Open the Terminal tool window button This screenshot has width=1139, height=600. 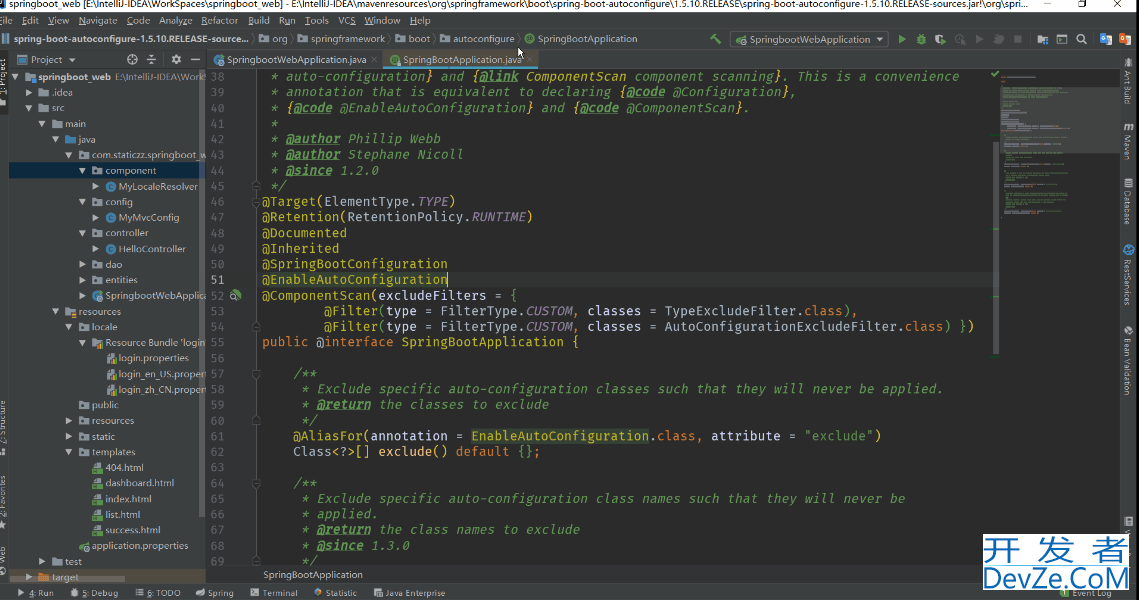(274, 593)
